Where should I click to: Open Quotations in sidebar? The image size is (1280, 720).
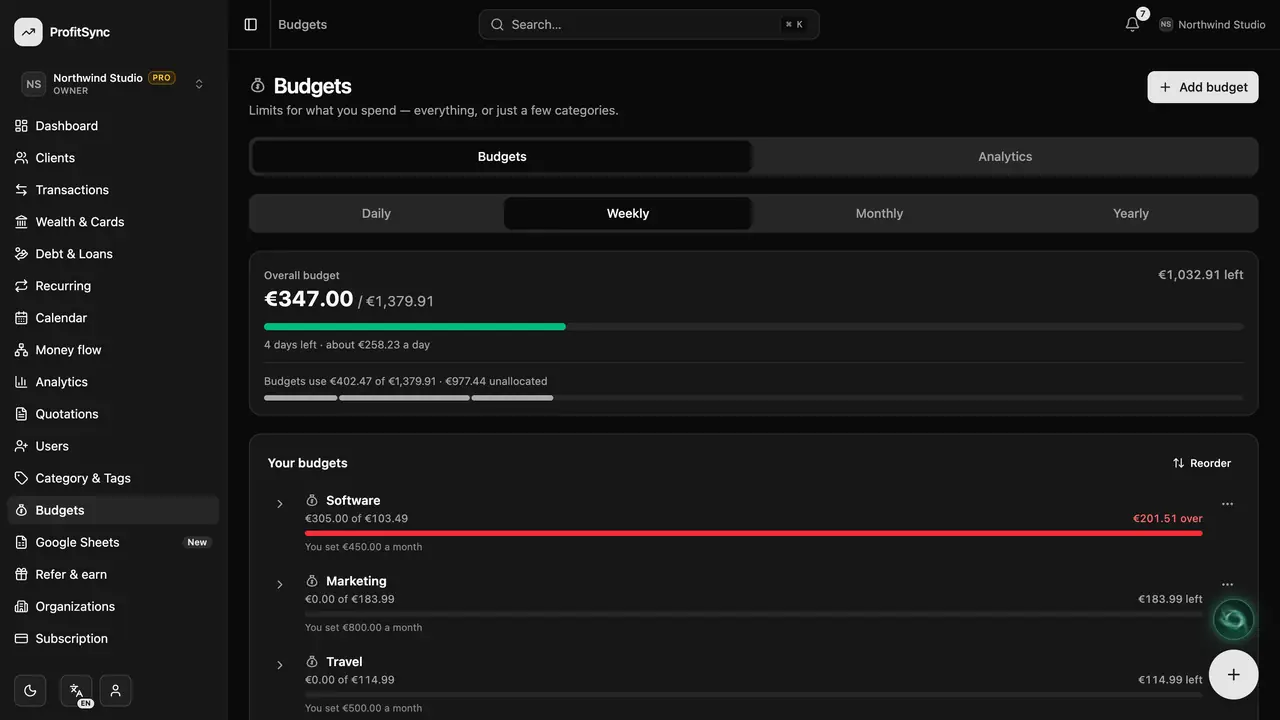coord(113,414)
